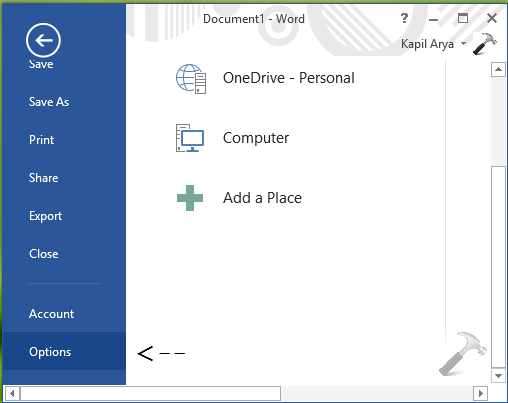Open Word help question mark icon
Image resolution: width=508 pixels, height=403 pixels.
pyautogui.click(x=404, y=18)
